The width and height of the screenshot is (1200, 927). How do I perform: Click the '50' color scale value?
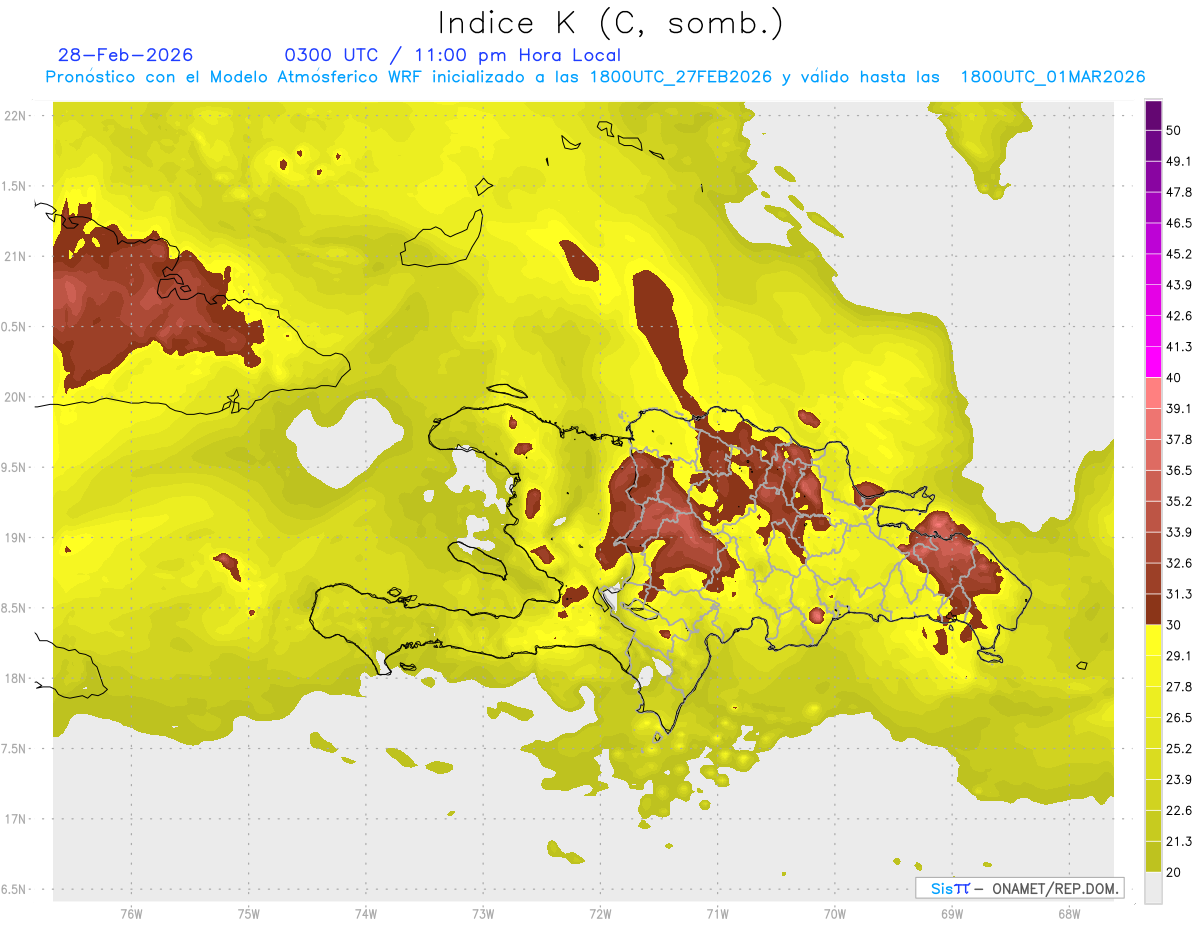tap(1174, 130)
